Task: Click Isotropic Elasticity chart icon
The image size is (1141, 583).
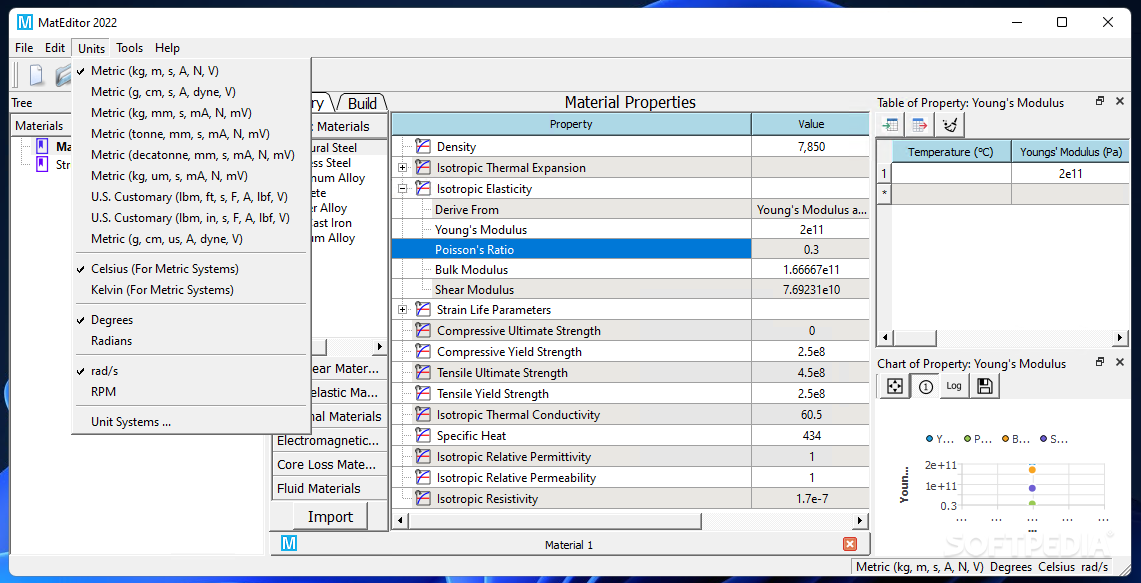Action: tap(423, 189)
